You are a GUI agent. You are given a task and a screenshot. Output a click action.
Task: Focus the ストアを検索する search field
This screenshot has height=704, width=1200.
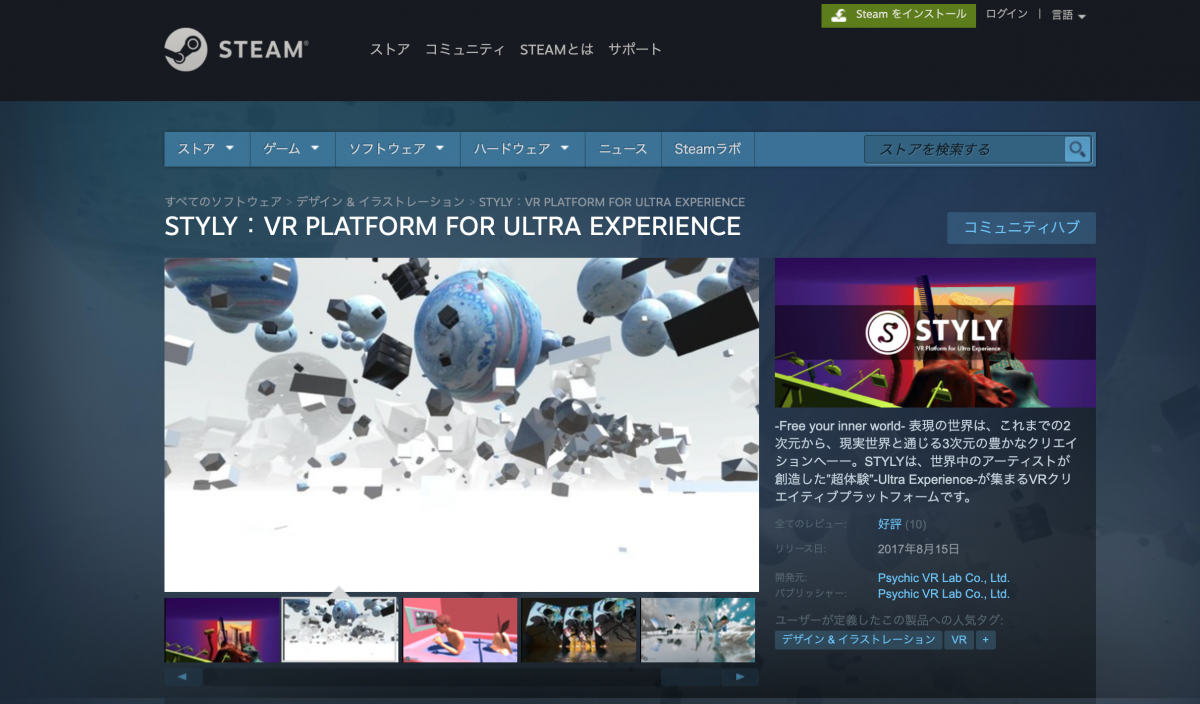point(965,149)
